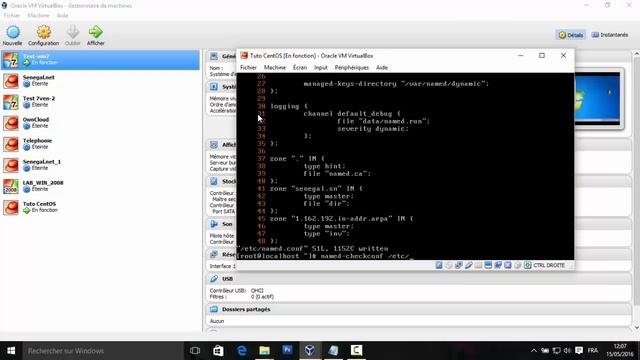Open File Explorer from taskbar

click(x=264, y=351)
